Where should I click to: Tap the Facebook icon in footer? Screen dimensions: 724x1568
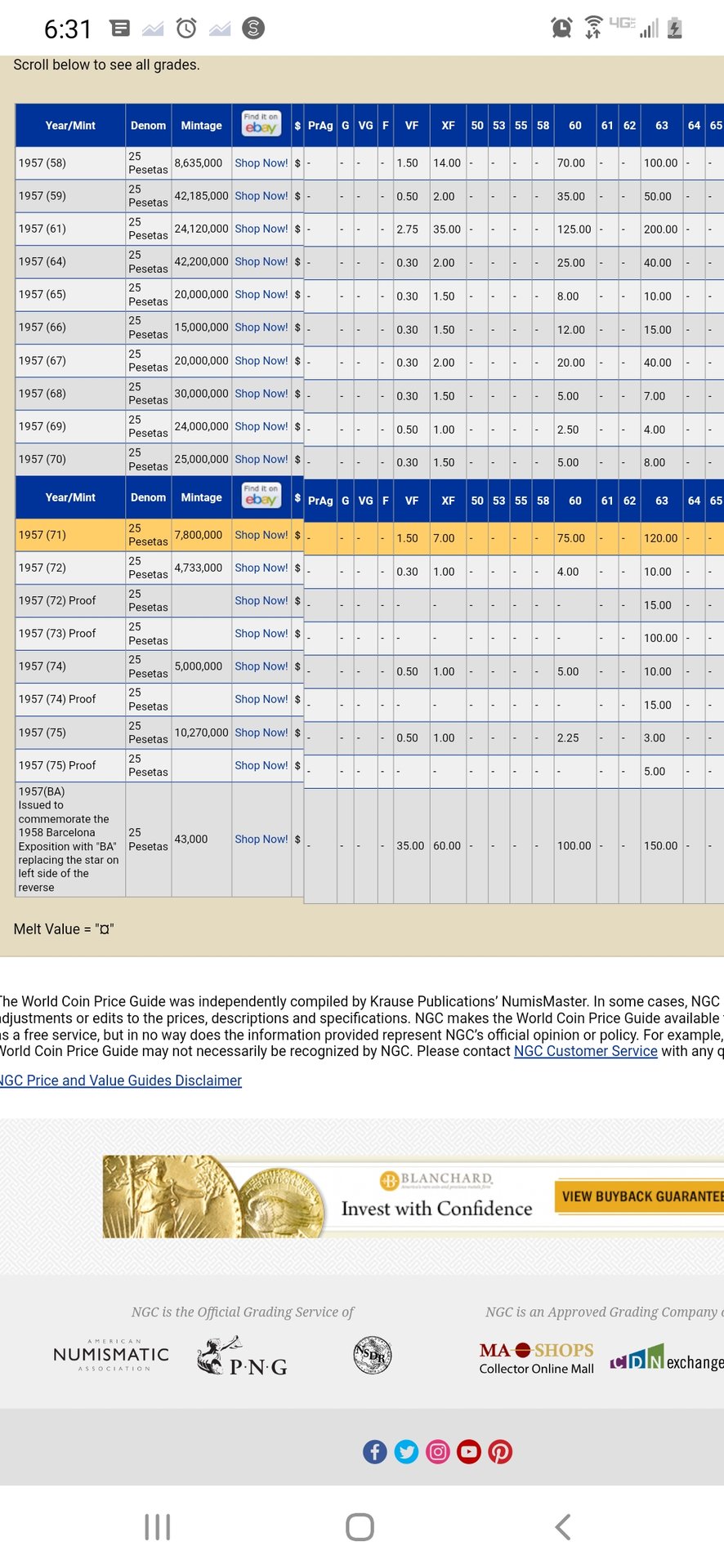[375, 1451]
